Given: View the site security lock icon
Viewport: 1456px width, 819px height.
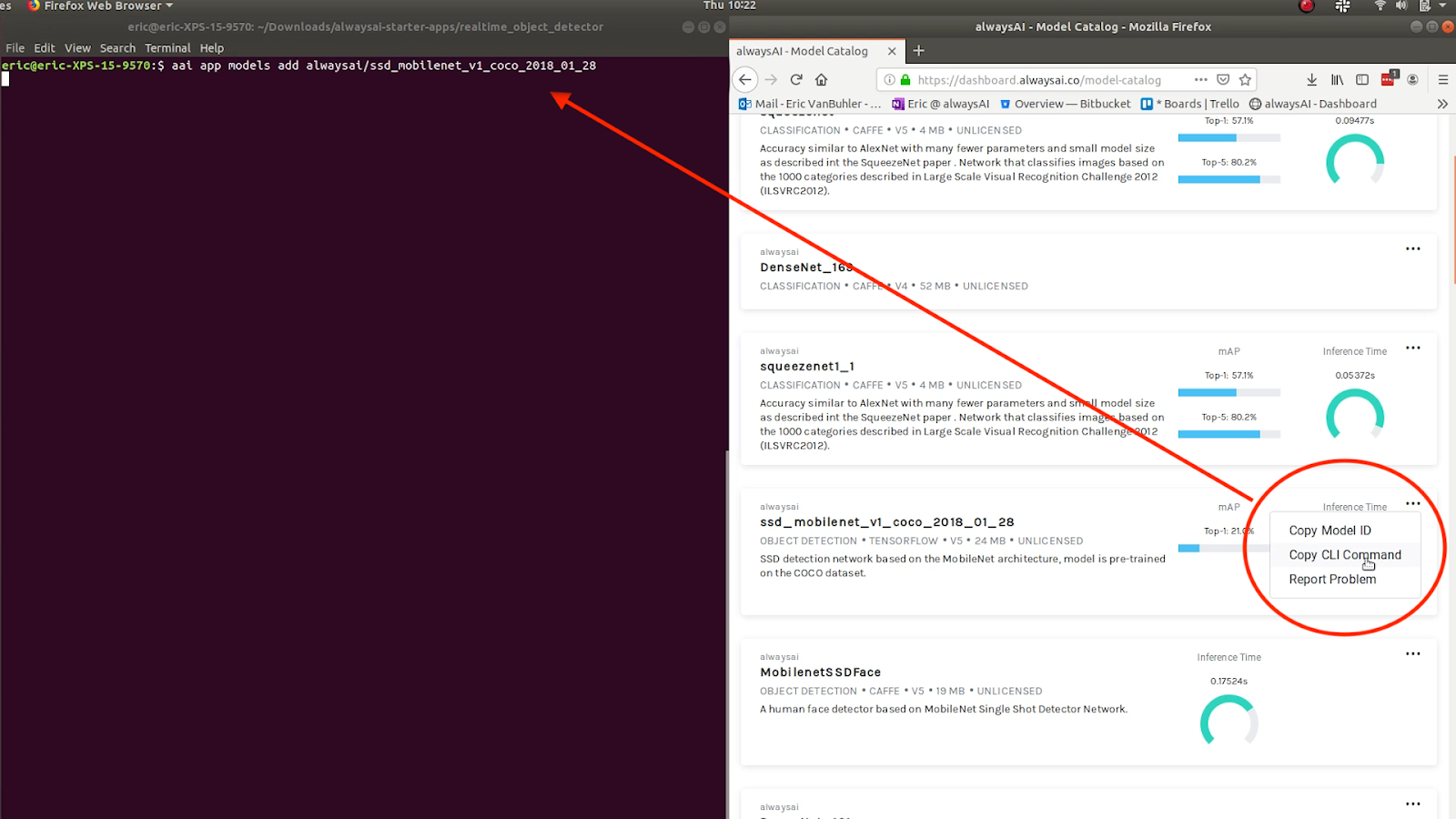Looking at the screenshot, I should [x=905, y=80].
